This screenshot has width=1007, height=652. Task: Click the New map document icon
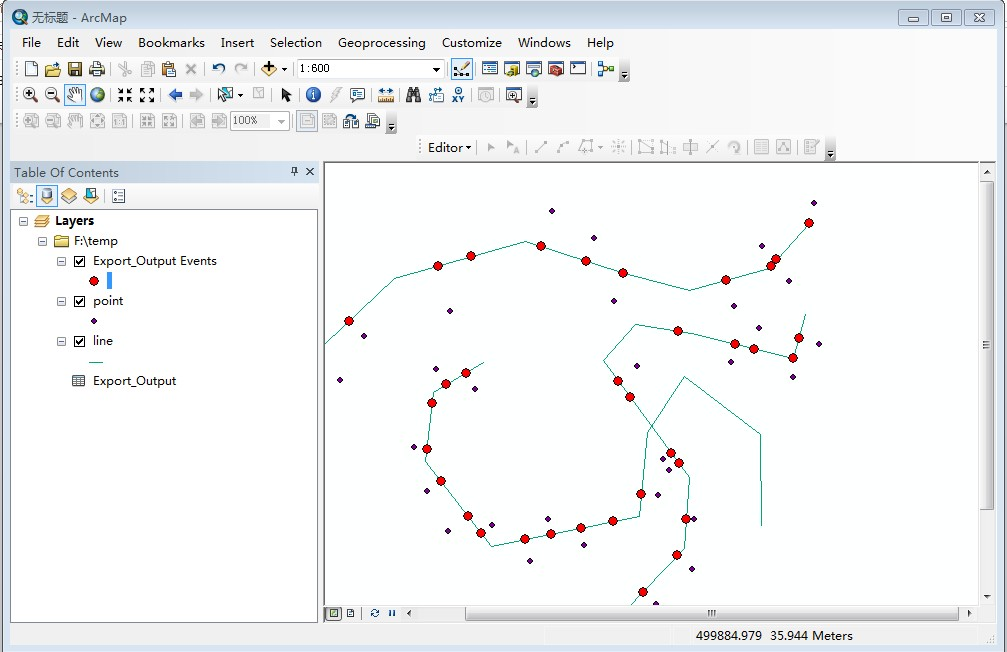click(31, 69)
